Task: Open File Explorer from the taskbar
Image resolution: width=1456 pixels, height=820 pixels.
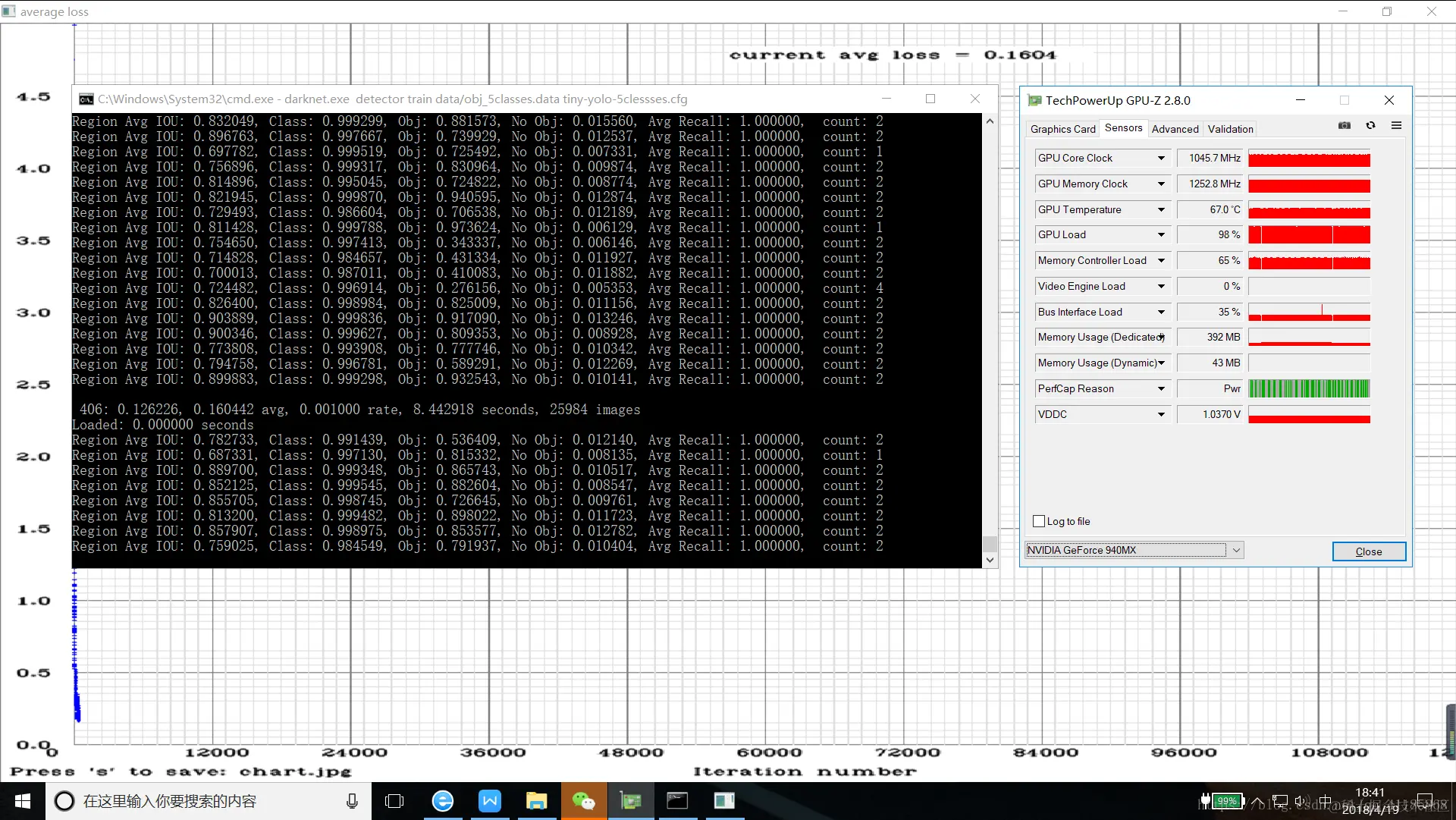Action: click(x=537, y=801)
